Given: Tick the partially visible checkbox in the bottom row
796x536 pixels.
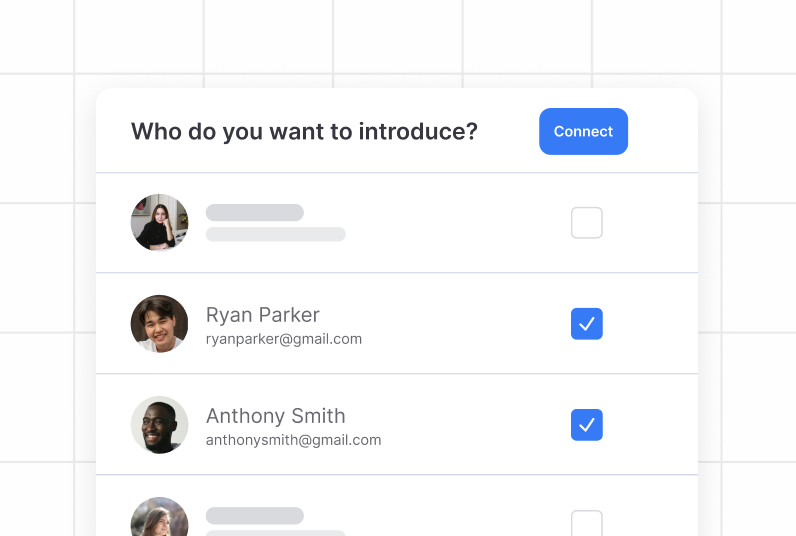Looking at the screenshot, I should coord(587,523).
